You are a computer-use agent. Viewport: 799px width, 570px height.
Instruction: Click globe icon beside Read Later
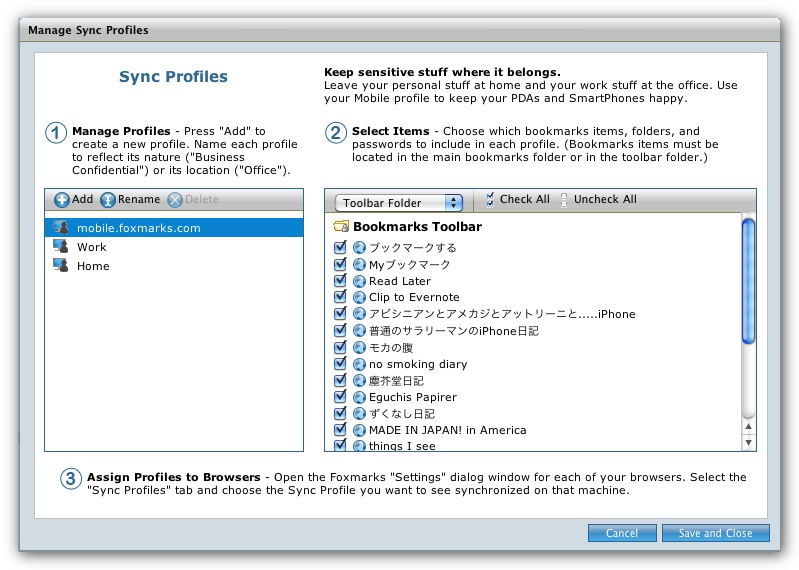pyautogui.click(x=359, y=281)
